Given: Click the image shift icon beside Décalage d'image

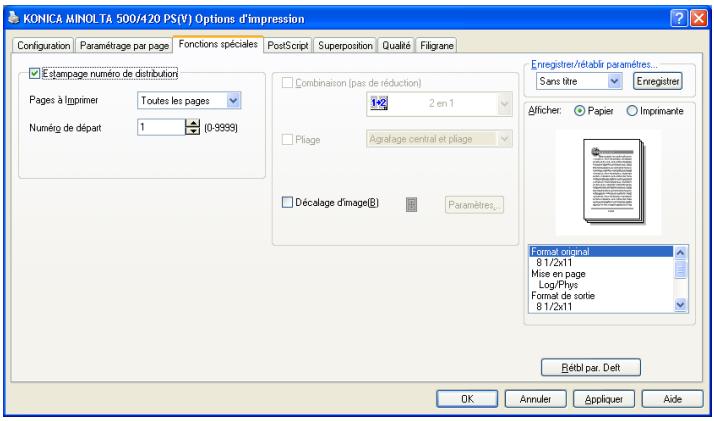Looking at the screenshot, I should [411, 205].
